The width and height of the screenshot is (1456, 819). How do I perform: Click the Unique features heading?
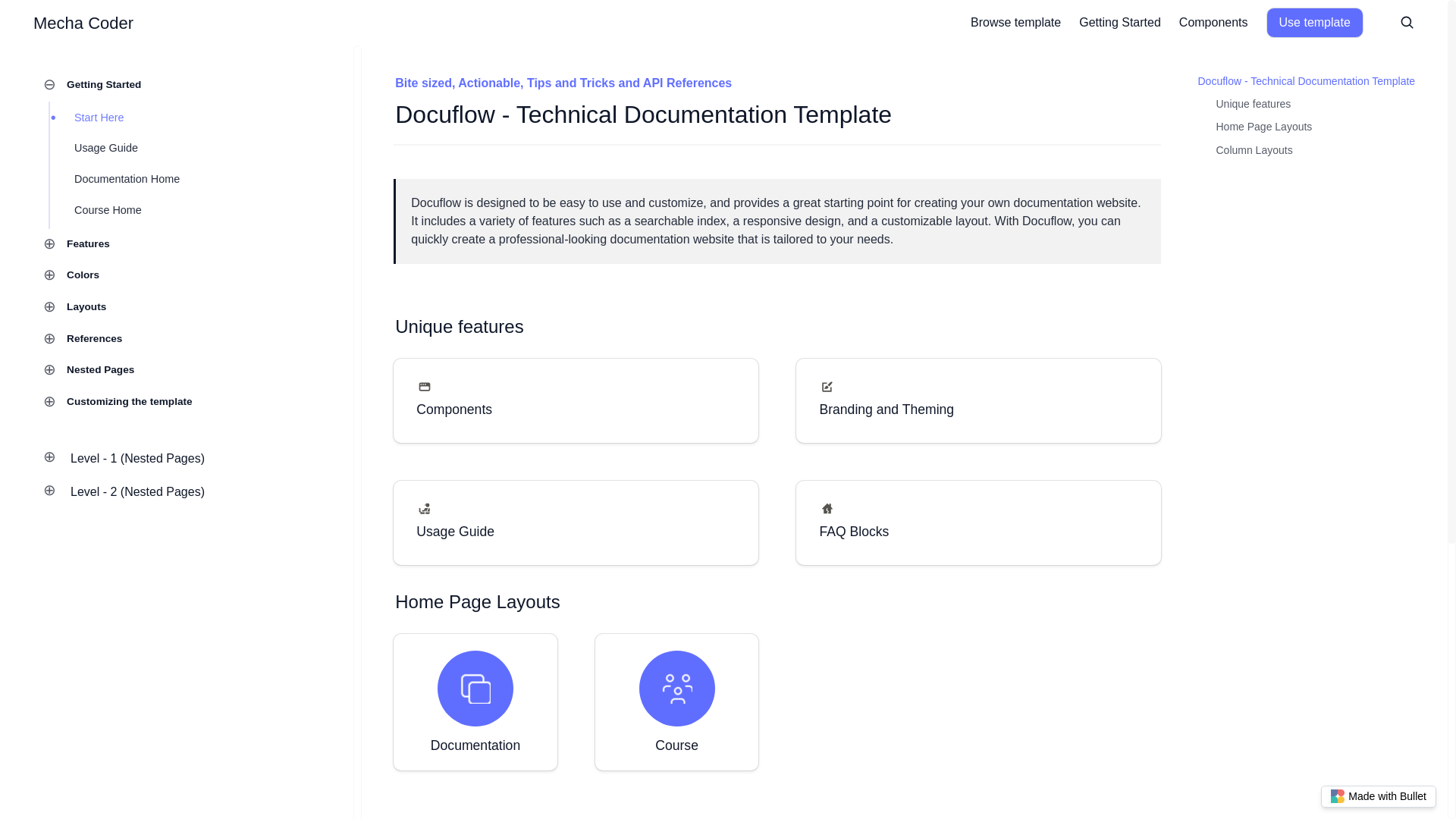(459, 327)
